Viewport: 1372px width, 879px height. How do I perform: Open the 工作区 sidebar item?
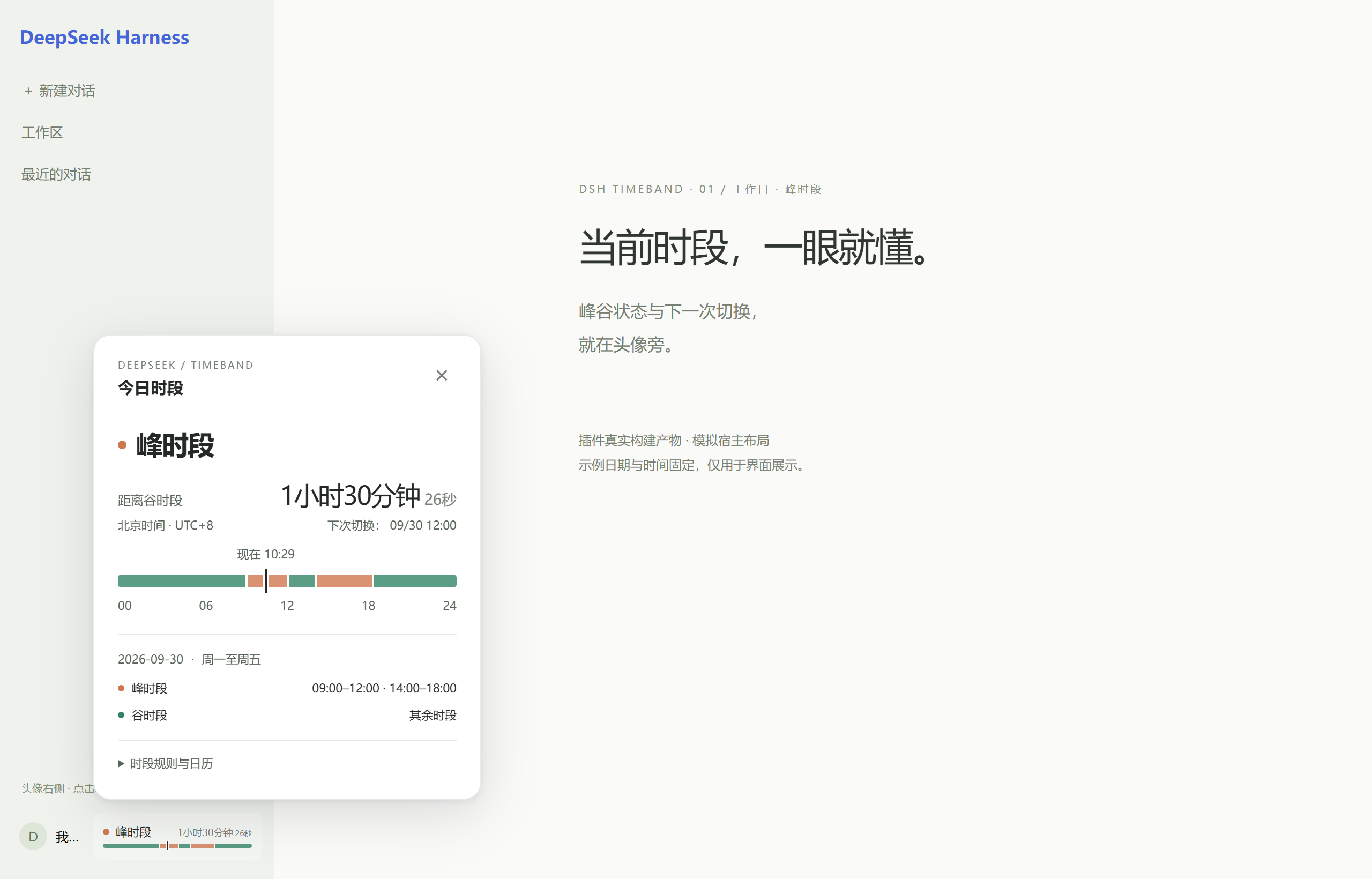42,132
